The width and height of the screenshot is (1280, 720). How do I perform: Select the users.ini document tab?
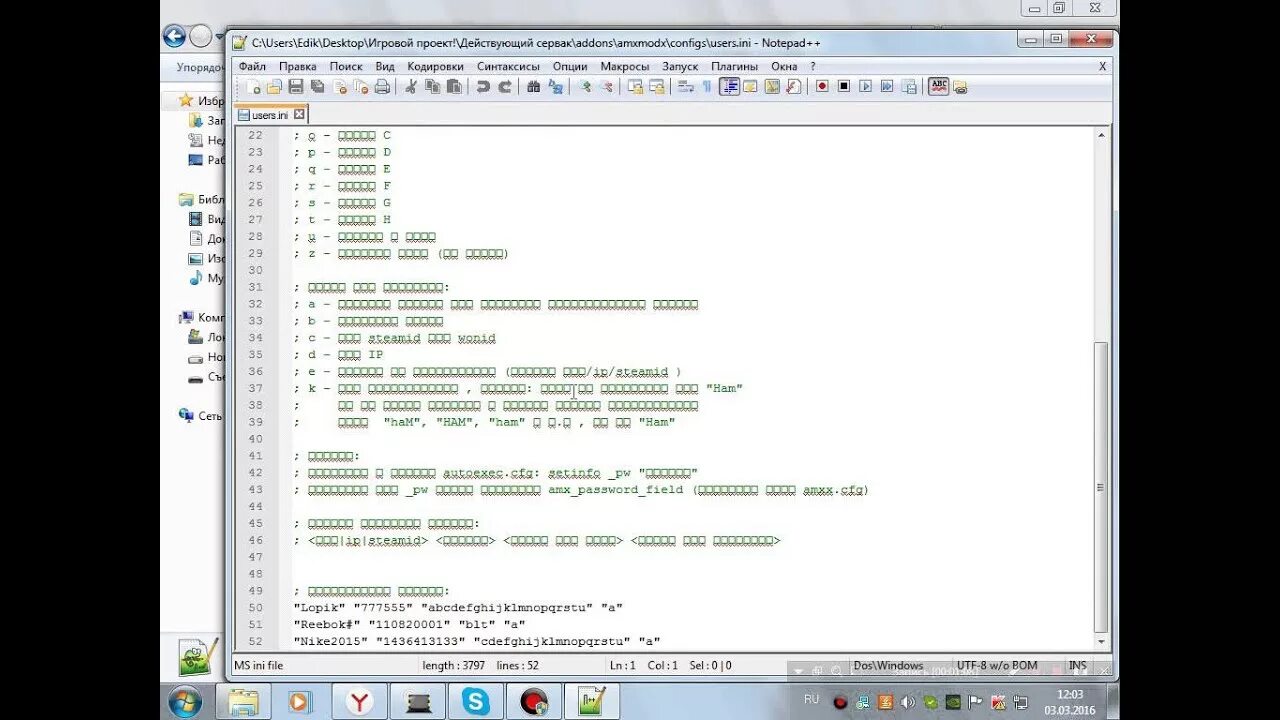(x=270, y=115)
